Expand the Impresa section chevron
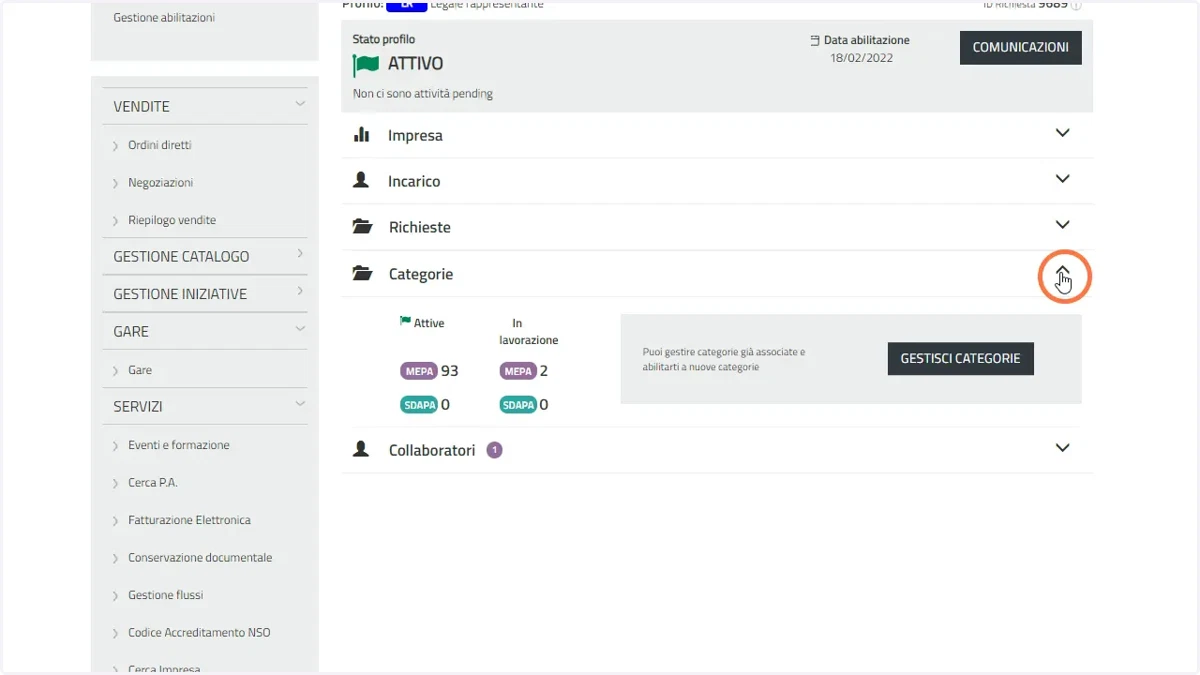Image resolution: width=1200 pixels, height=675 pixels. 1063,133
